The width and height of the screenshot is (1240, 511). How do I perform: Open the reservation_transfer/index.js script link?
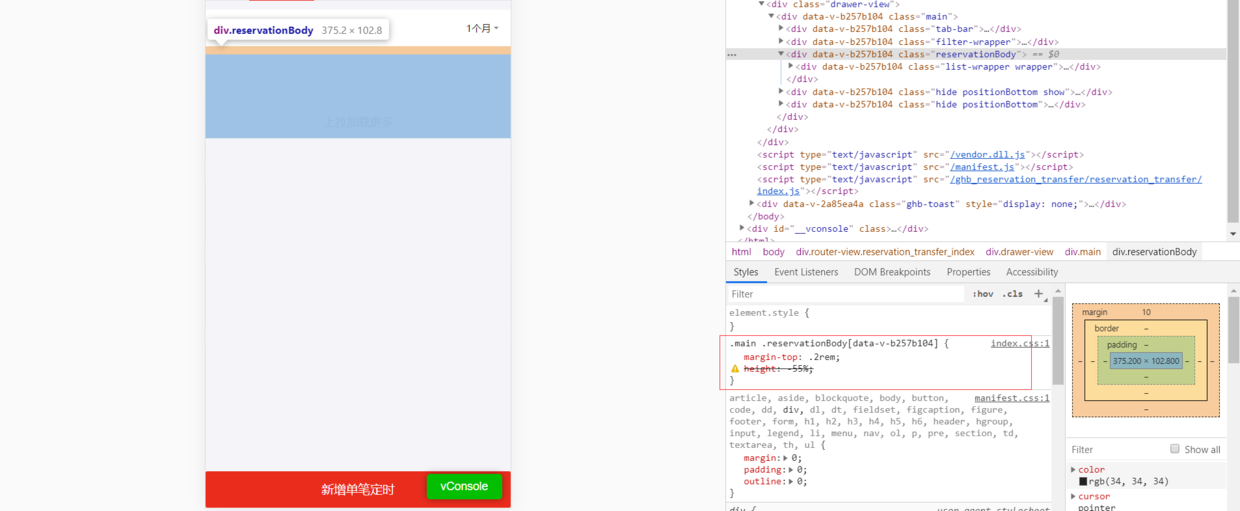click(979, 185)
